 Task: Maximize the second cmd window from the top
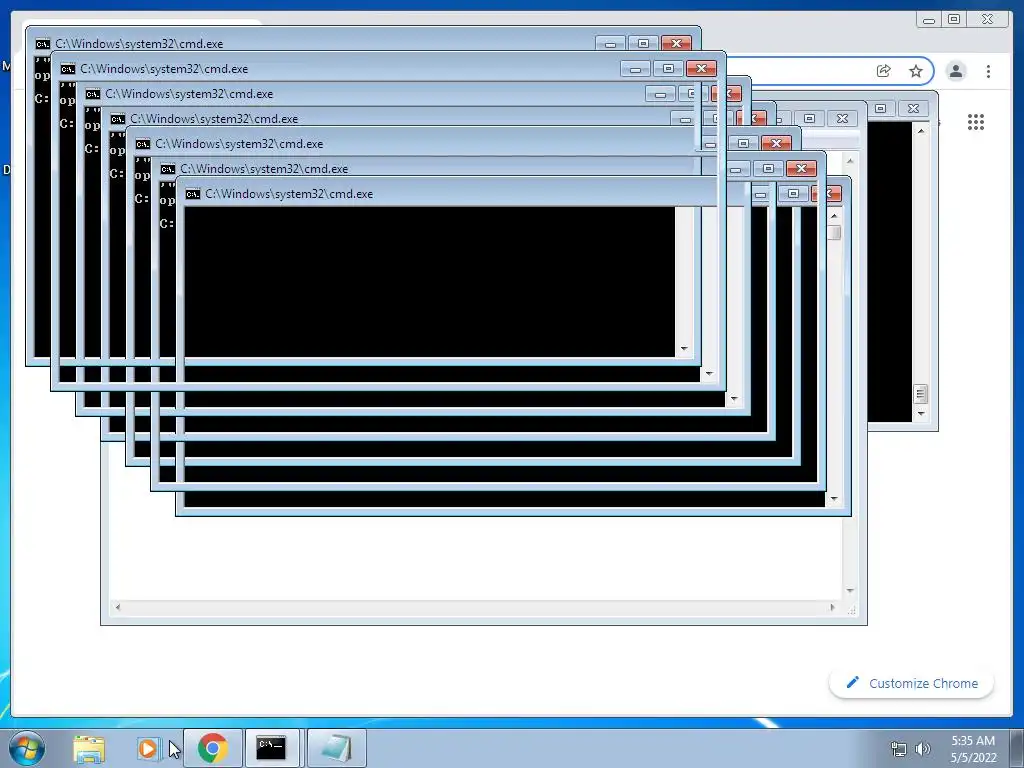(x=668, y=69)
